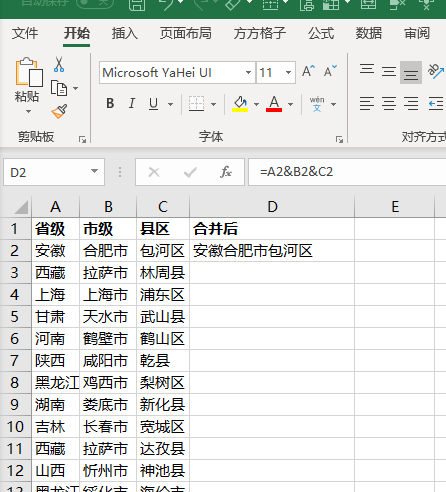The image size is (446, 492).
Task: Click the Copy icon
Action: point(59,88)
